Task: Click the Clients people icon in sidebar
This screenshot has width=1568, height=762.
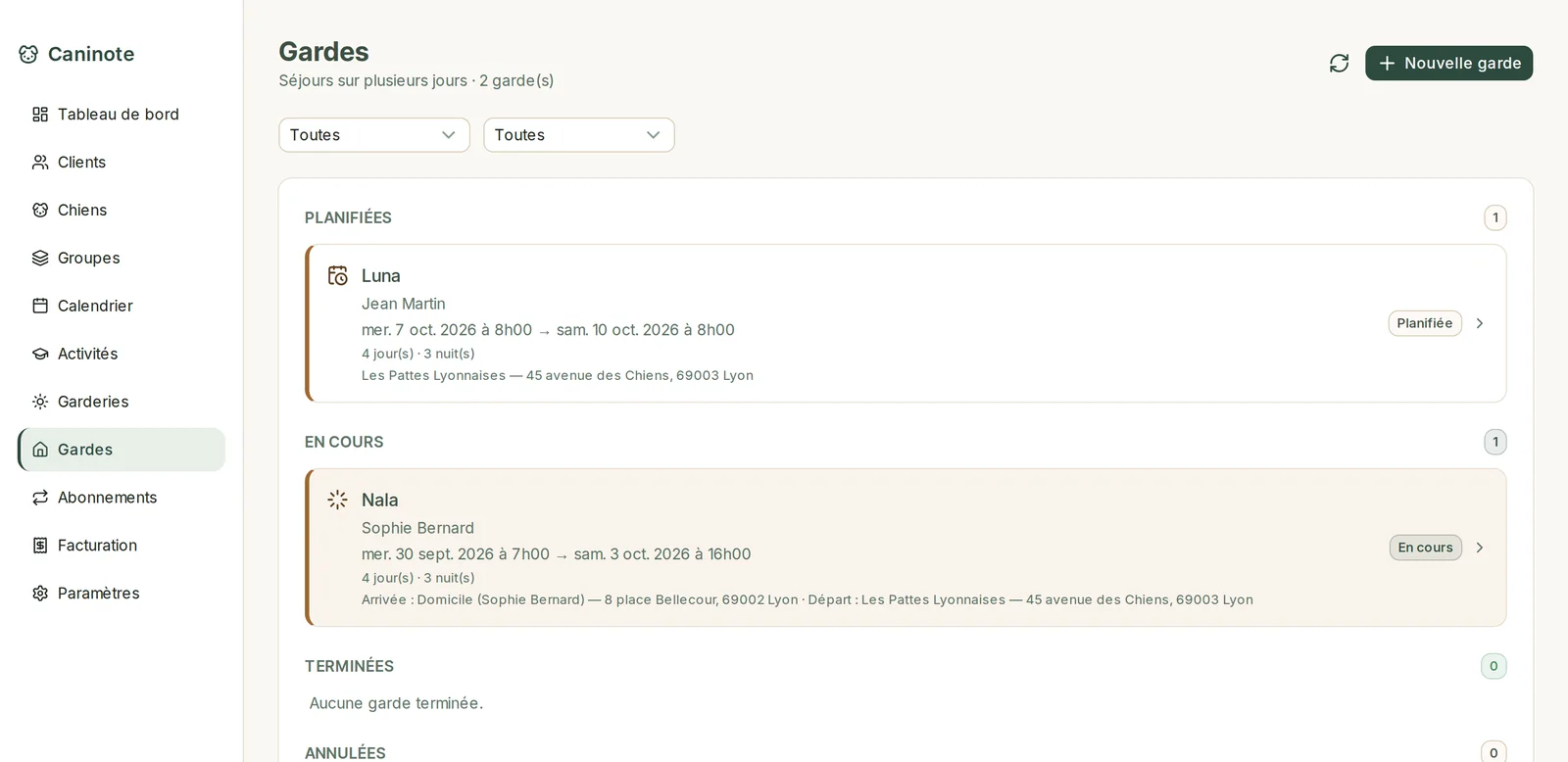Action: 40,163
